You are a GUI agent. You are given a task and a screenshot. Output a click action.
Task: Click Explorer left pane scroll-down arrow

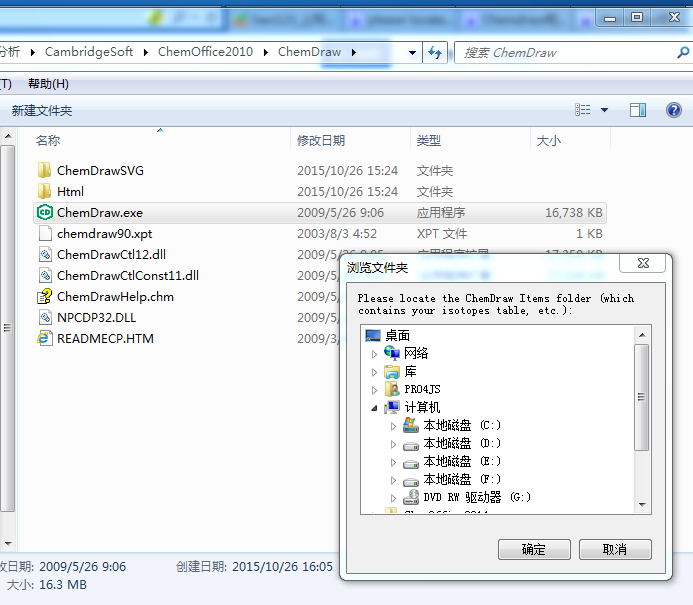pyautogui.click(x=8, y=544)
